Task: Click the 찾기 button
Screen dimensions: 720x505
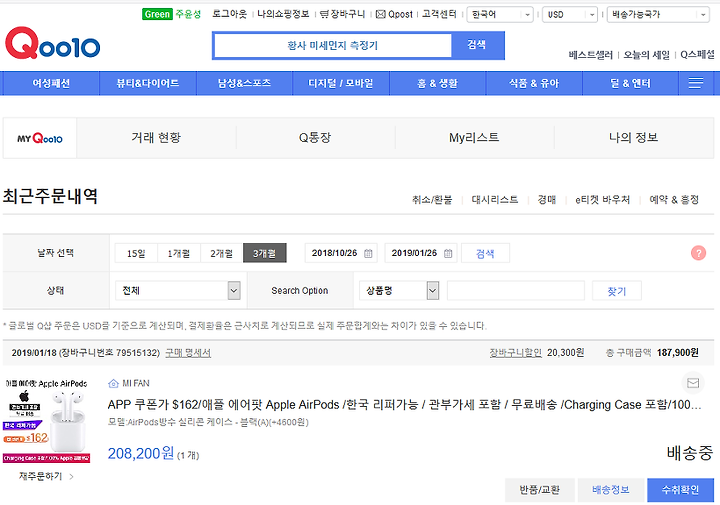Action: [x=617, y=291]
